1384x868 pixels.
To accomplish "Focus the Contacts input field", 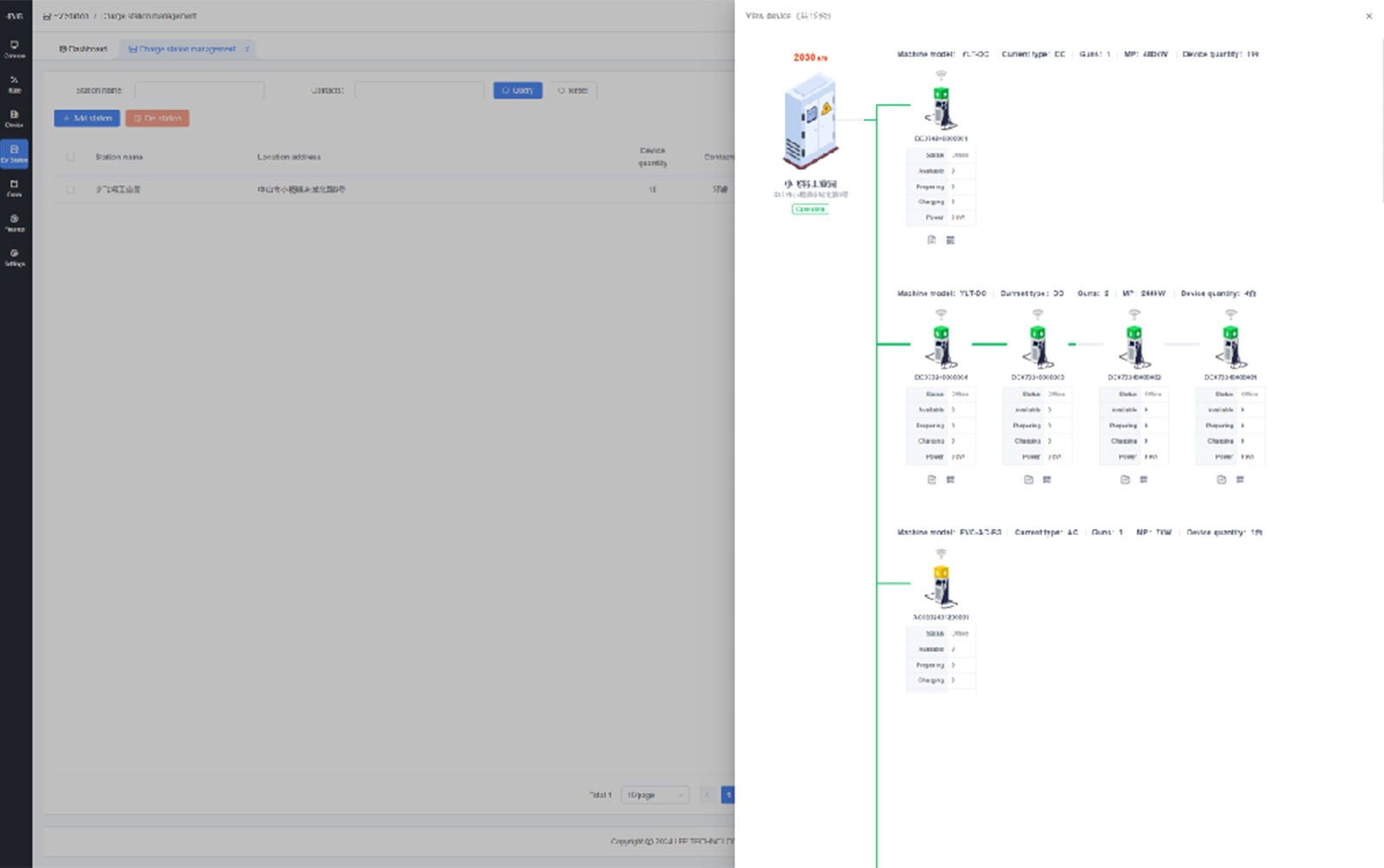I will click(x=420, y=90).
